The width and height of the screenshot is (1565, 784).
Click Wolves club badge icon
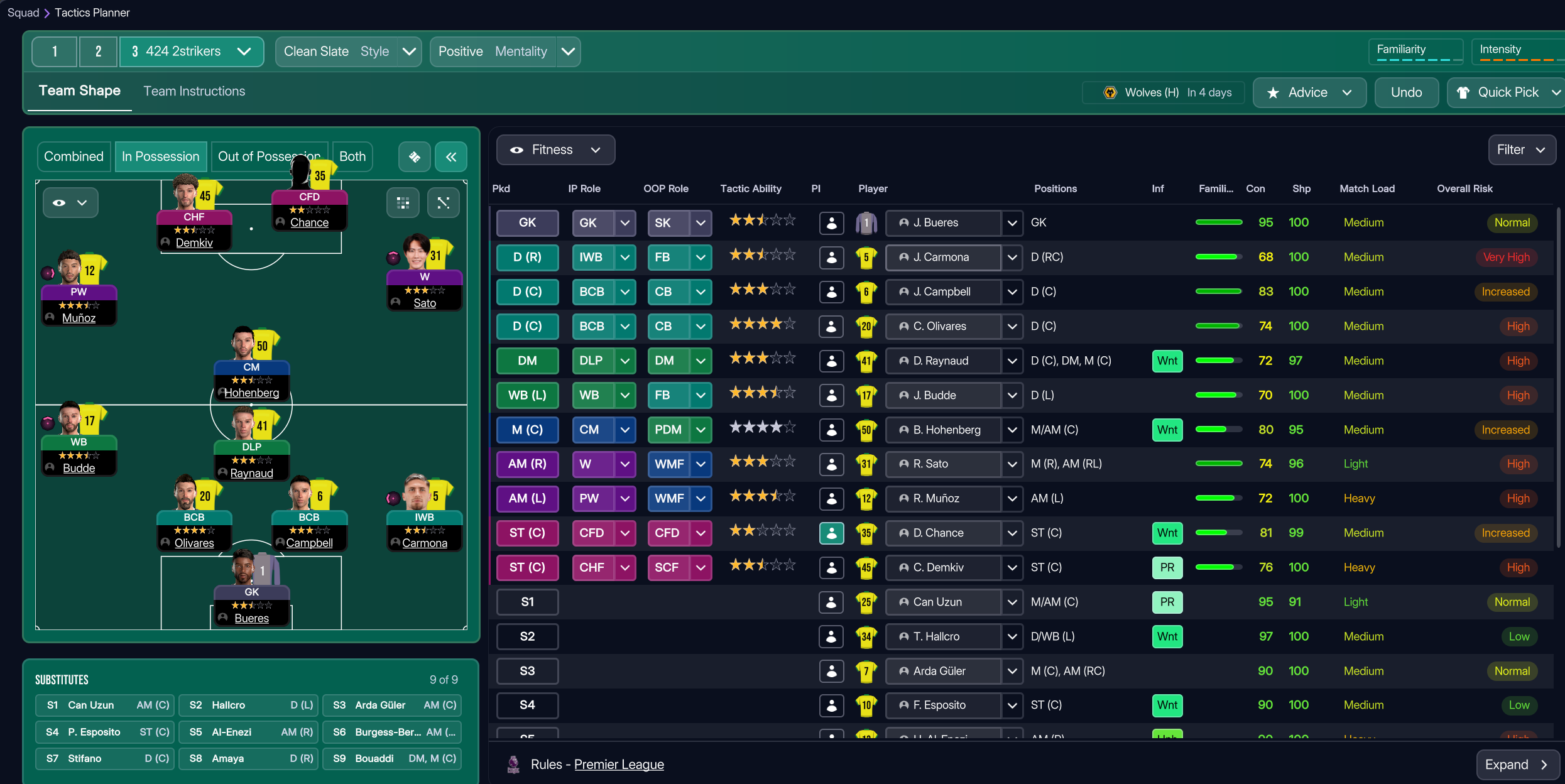(1110, 92)
